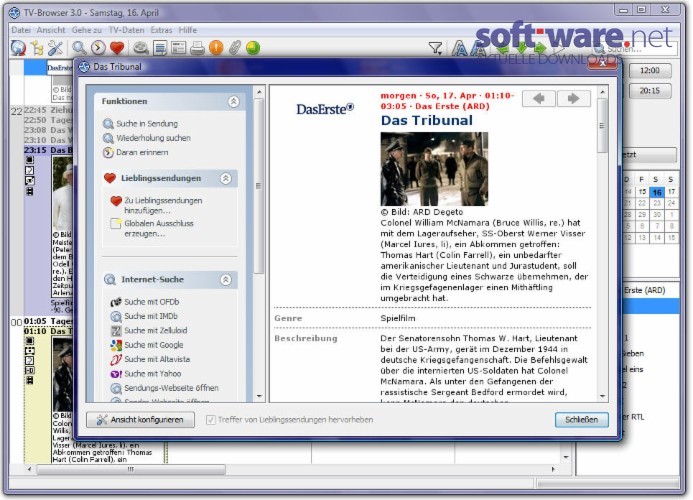
Task: Click scroll-down arrow of description pane
Action: pyautogui.click(x=602, y=397)
